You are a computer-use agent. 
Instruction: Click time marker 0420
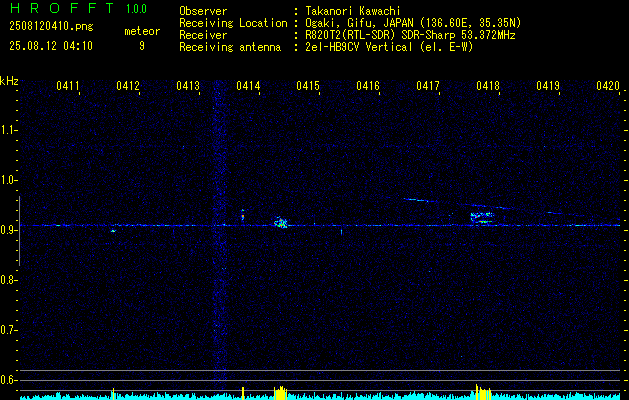point(608,86)
